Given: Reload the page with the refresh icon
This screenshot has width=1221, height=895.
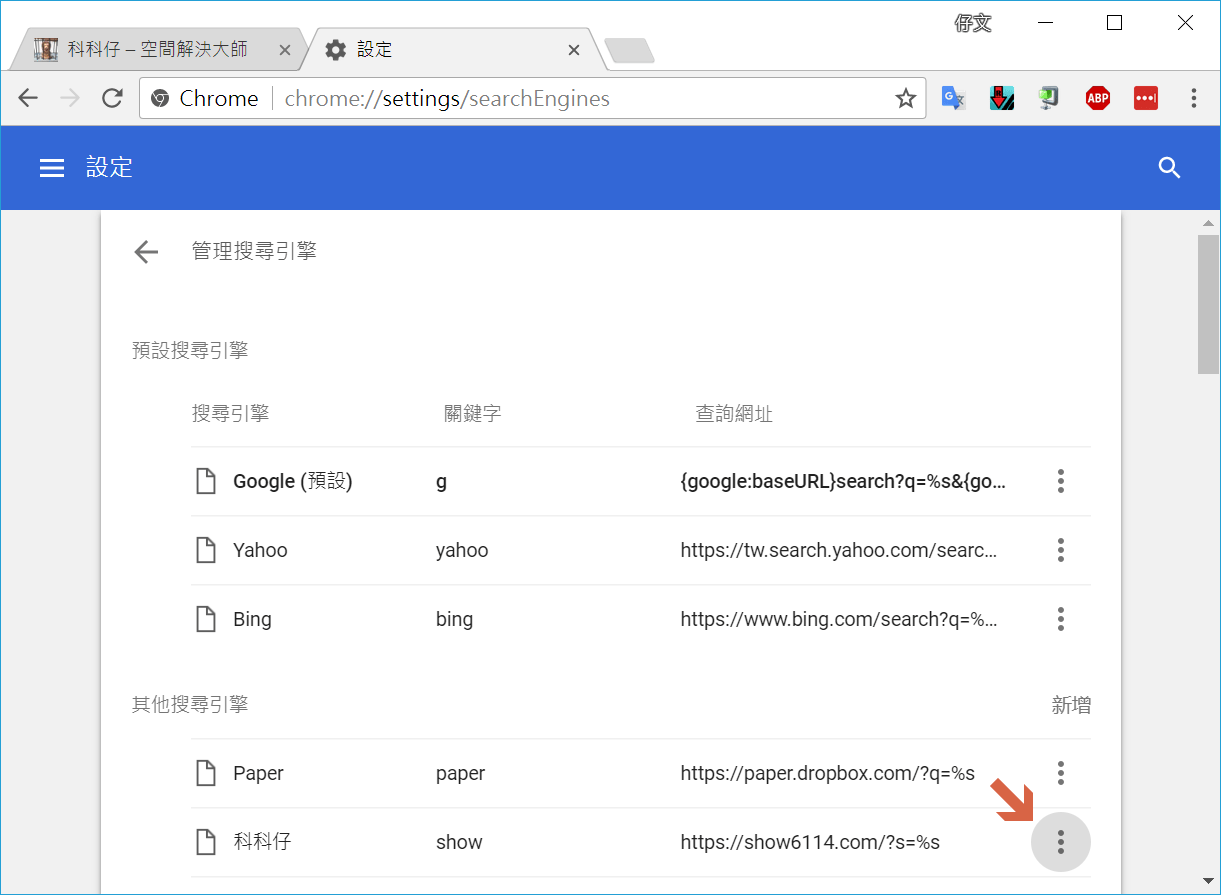Looking at the screenshot, I should pyautogui.click(x=112, y=98).
